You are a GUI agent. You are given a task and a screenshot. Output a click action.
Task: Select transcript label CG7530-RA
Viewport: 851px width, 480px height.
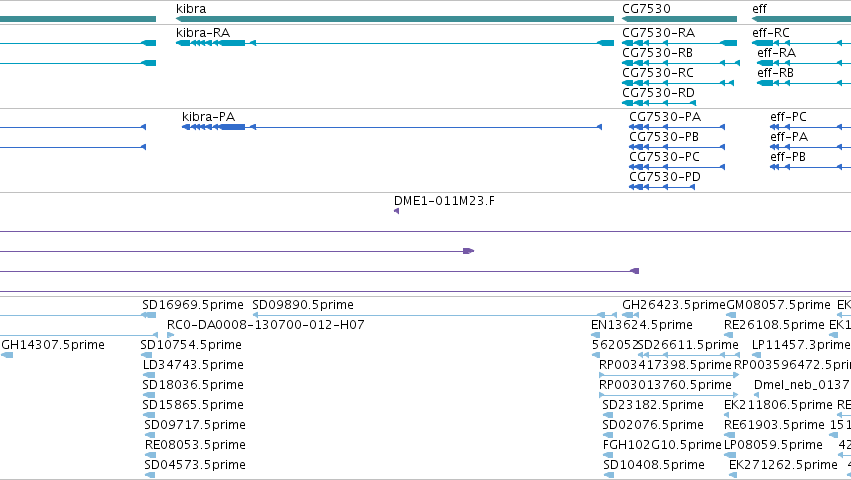(658, 33)
